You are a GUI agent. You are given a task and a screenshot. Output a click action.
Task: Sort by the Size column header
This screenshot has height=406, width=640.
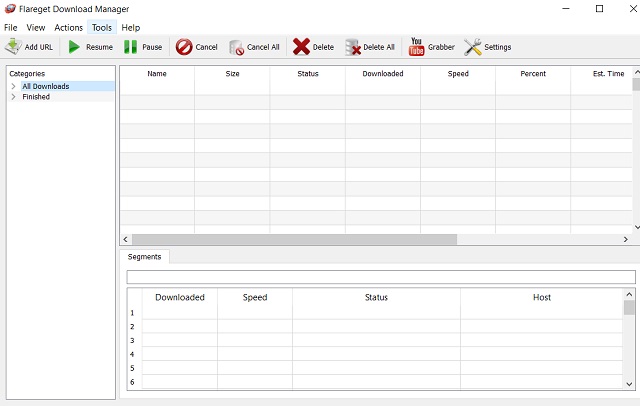tap(232, 73)
